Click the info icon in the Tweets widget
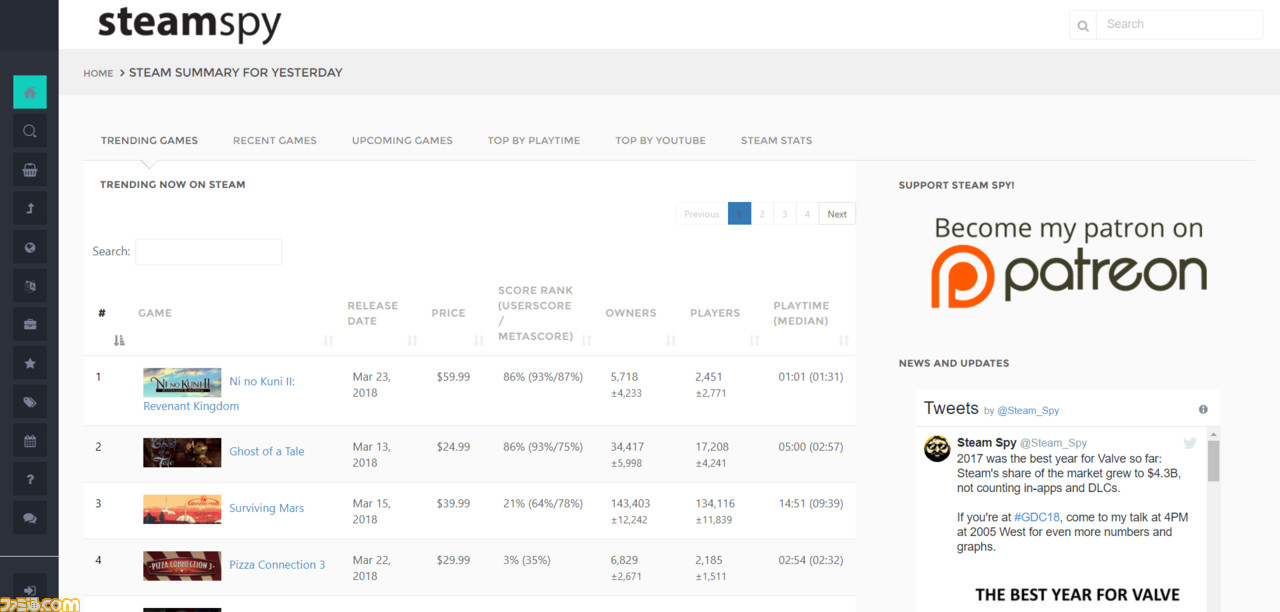1280x612 pixels. 1203,409
